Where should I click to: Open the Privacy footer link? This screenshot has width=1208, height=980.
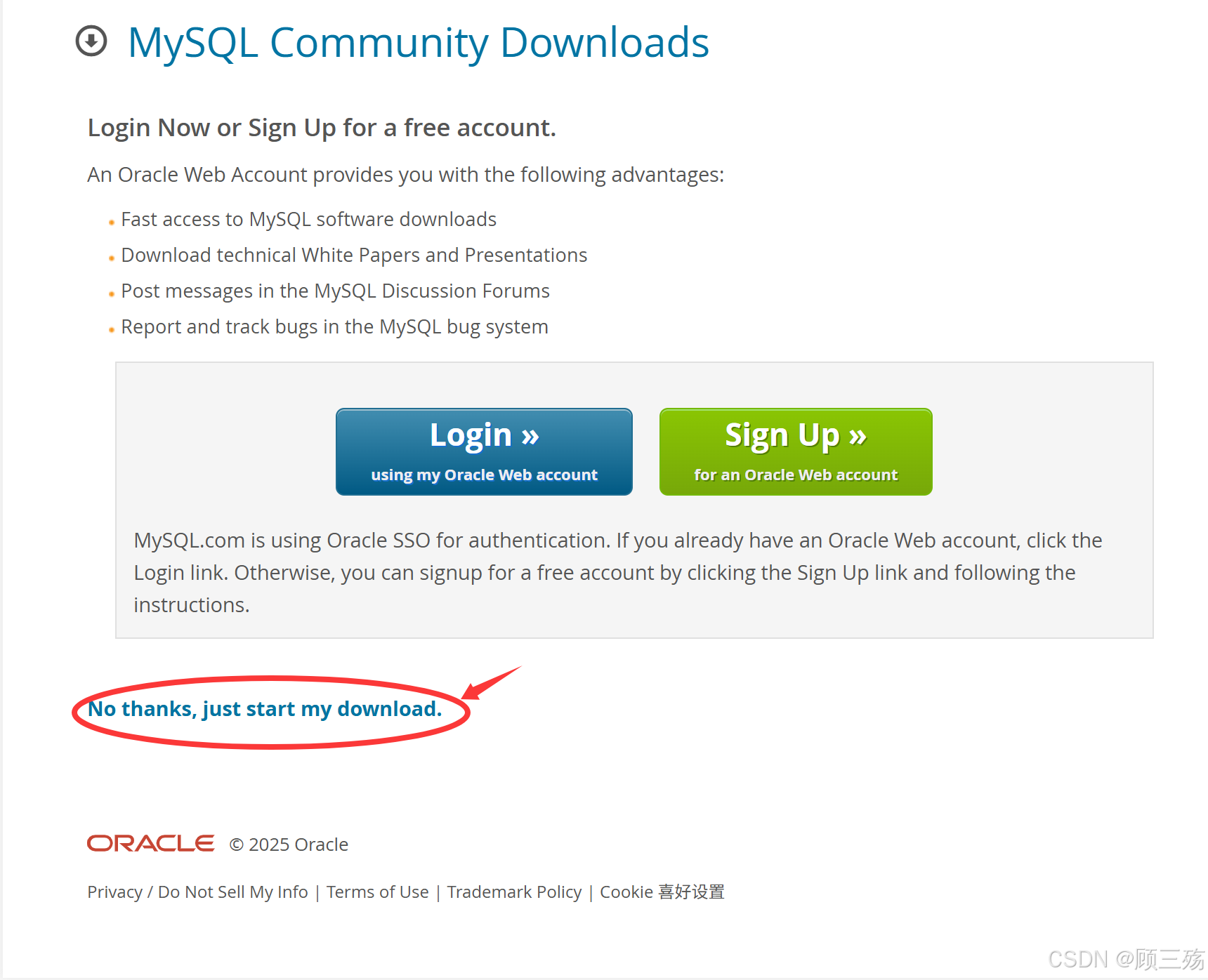tap(114, 892)
